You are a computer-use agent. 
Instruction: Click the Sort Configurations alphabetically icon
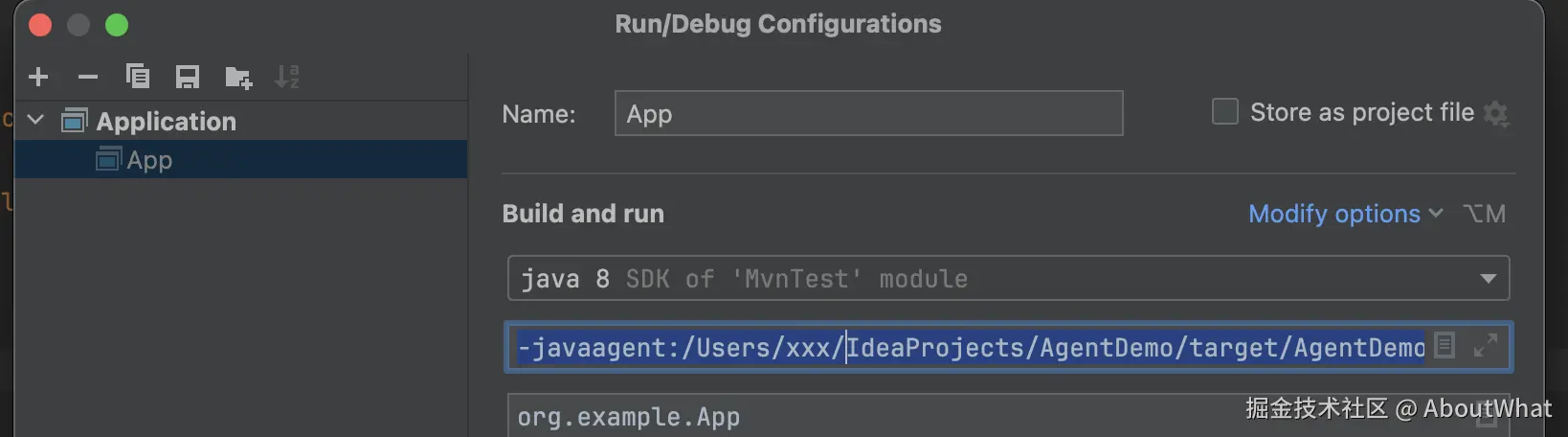click(x=287, y=77)
